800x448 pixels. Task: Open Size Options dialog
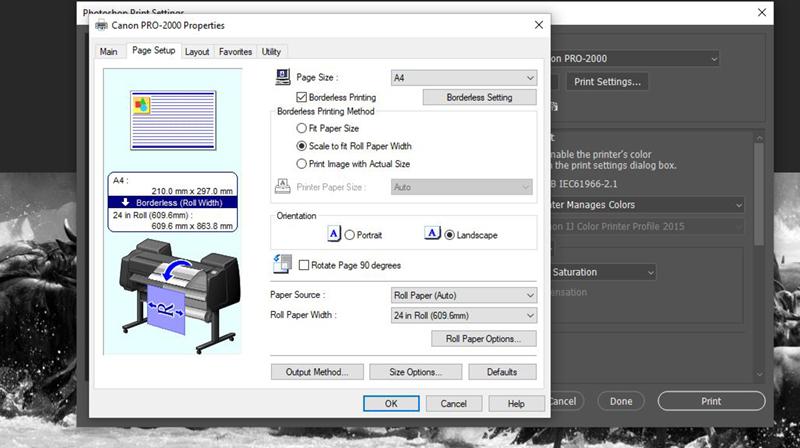click(x=416, y=372)
